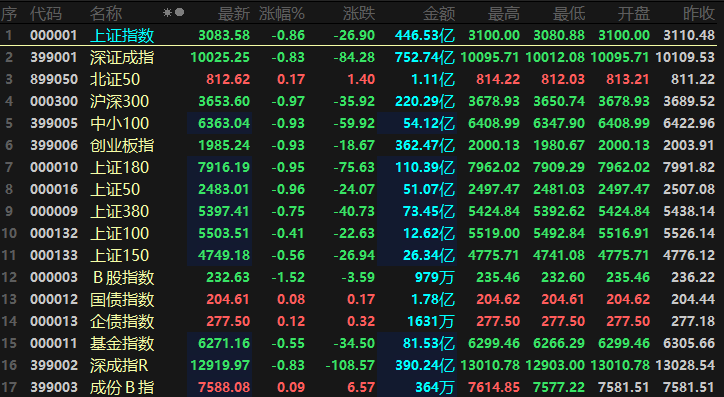
Task: Click percent change -1.52
Action: pyautogui.click(x=288, y=277)
